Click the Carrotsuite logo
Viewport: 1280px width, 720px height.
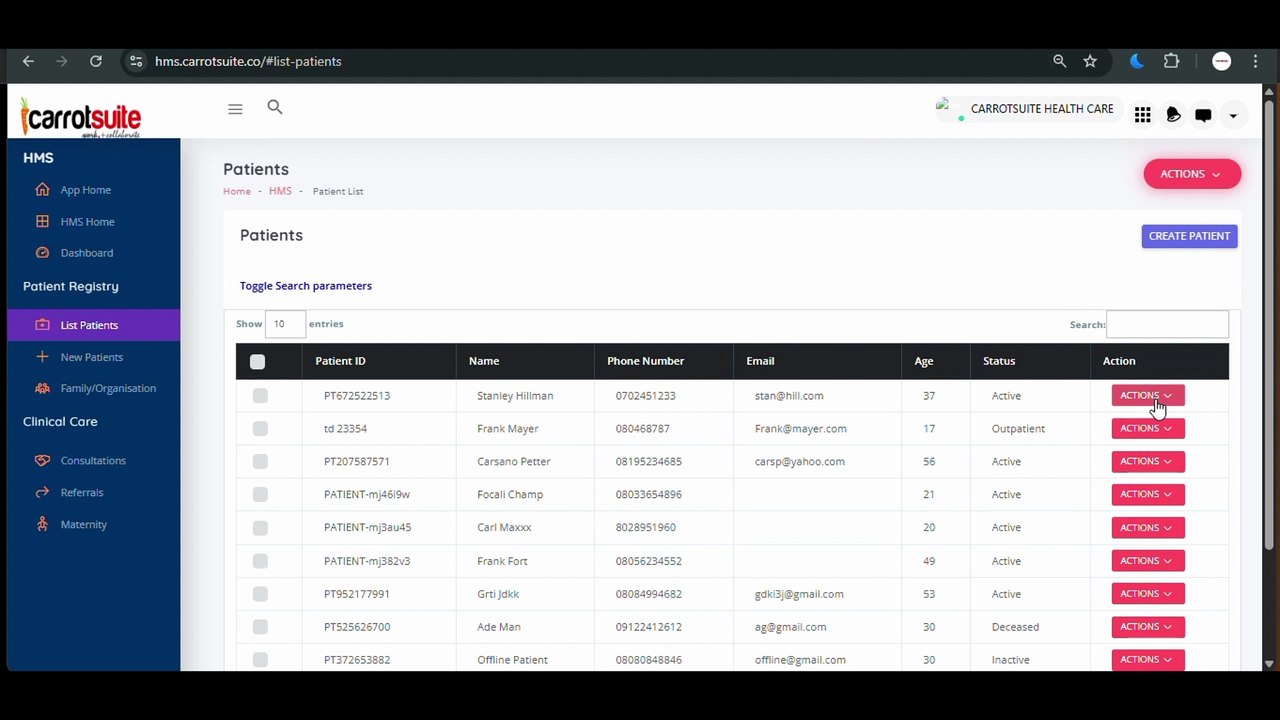click(81, 116)
